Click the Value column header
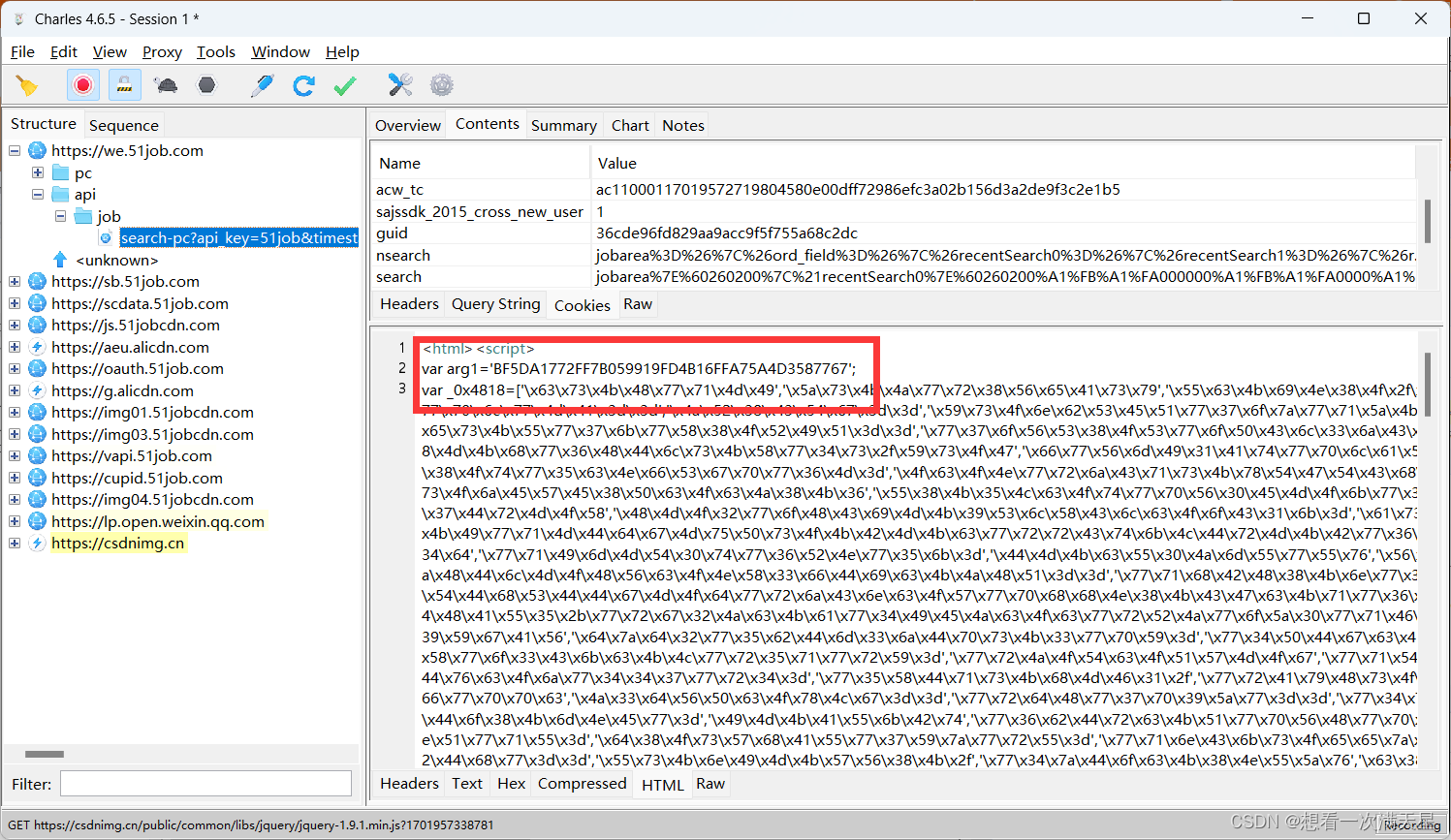 (1004, 163)
